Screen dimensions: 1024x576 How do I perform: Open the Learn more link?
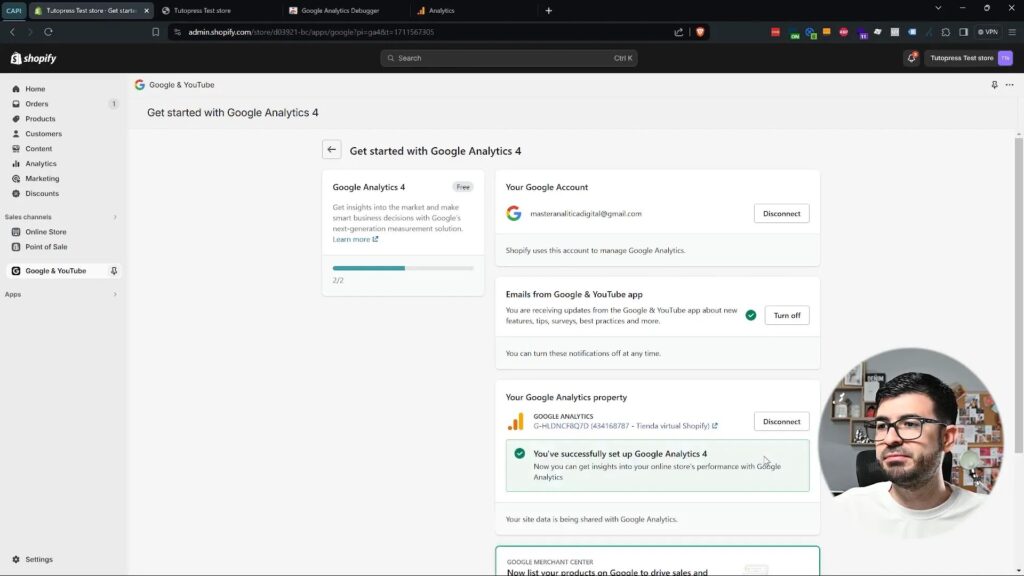(355, 240)
